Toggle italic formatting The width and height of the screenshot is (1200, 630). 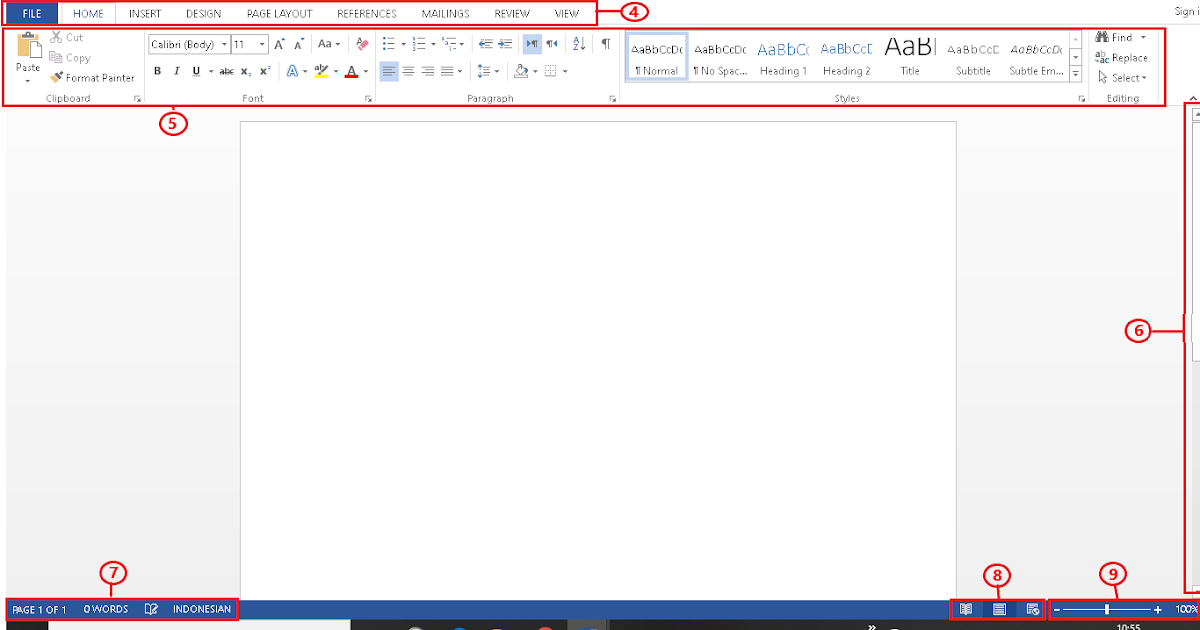coord(176,71)
